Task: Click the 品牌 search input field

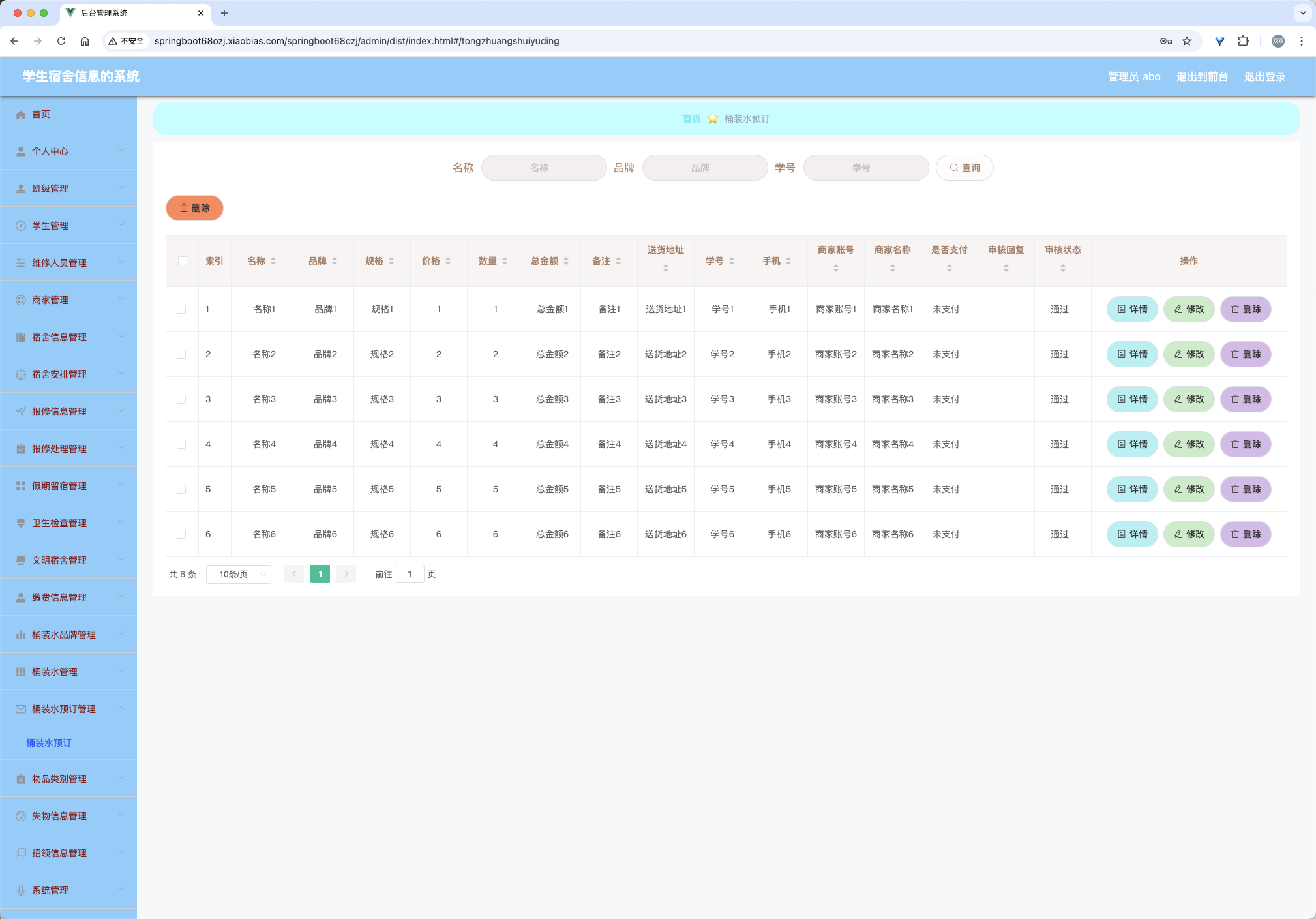Action: click(705, 168)
